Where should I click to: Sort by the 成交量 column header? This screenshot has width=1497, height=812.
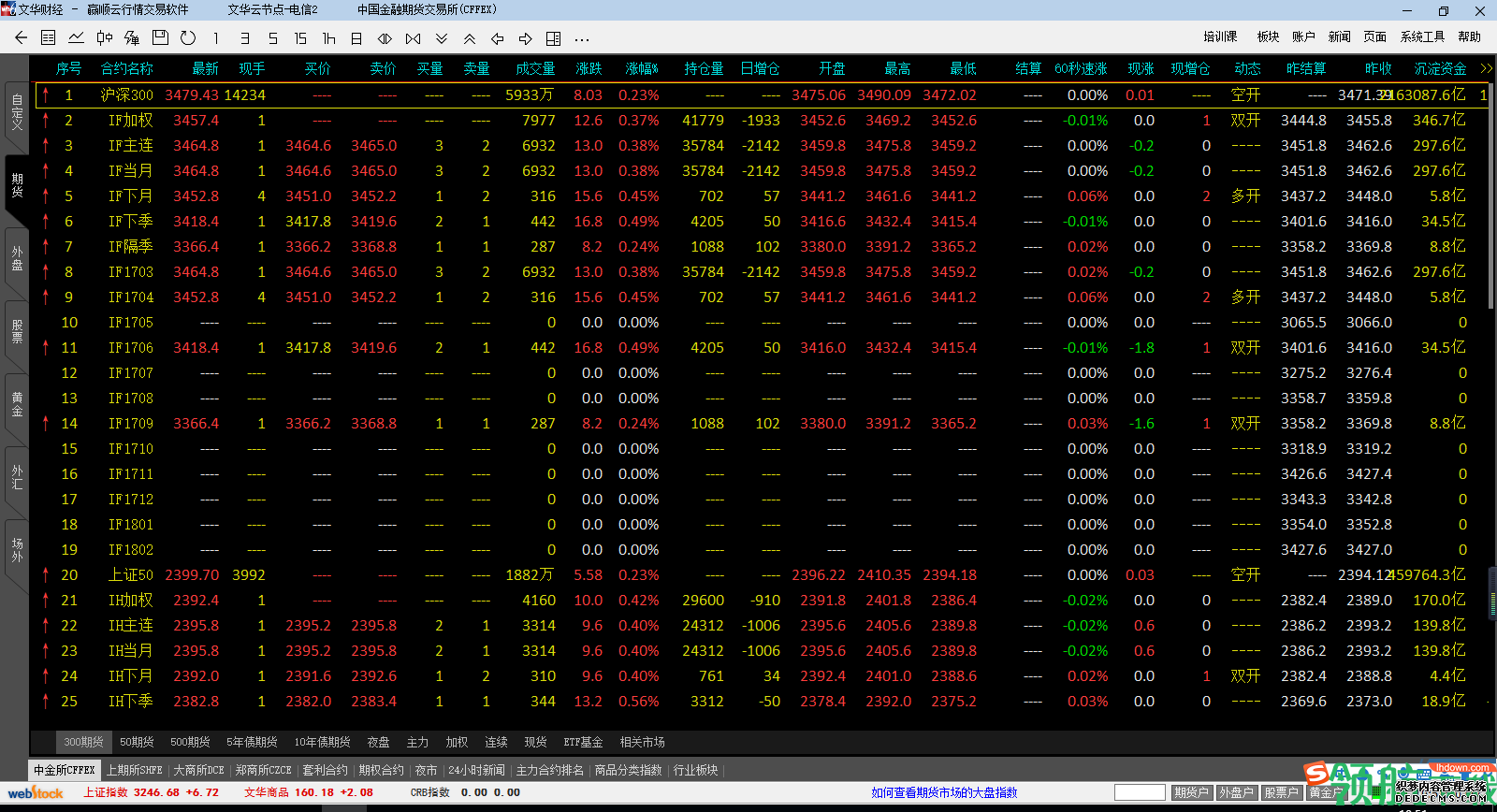point(535,68)
